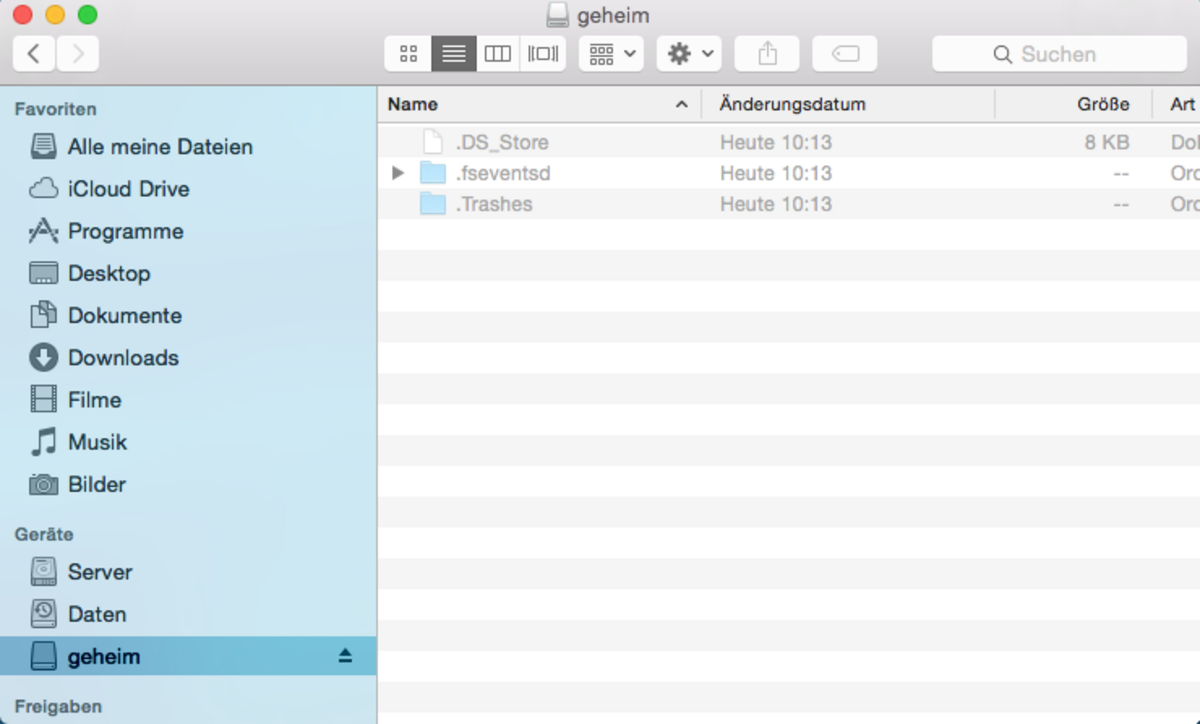
Task: Click the Share toolbar button
Action: click(x=767, y=54)
